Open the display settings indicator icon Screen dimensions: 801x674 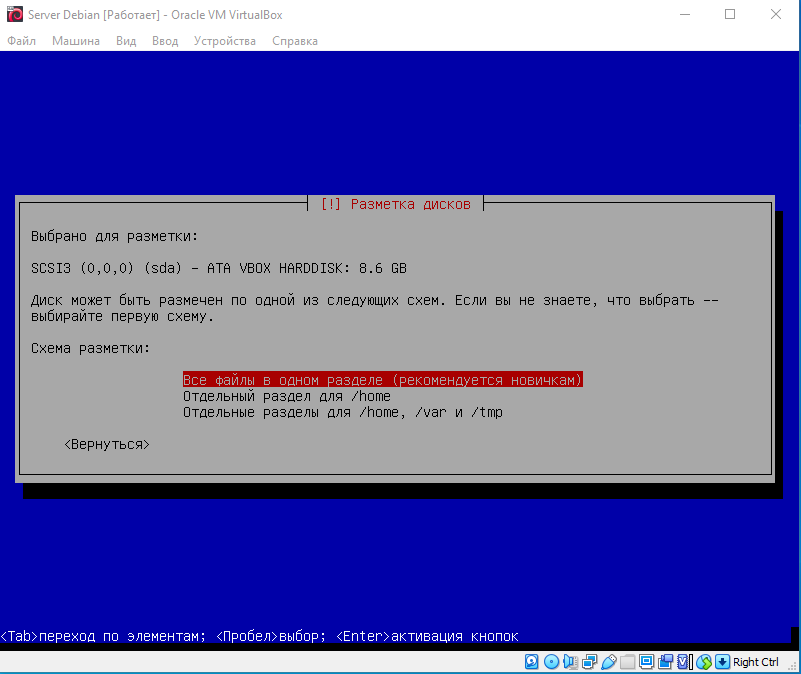tap(646, 662)
